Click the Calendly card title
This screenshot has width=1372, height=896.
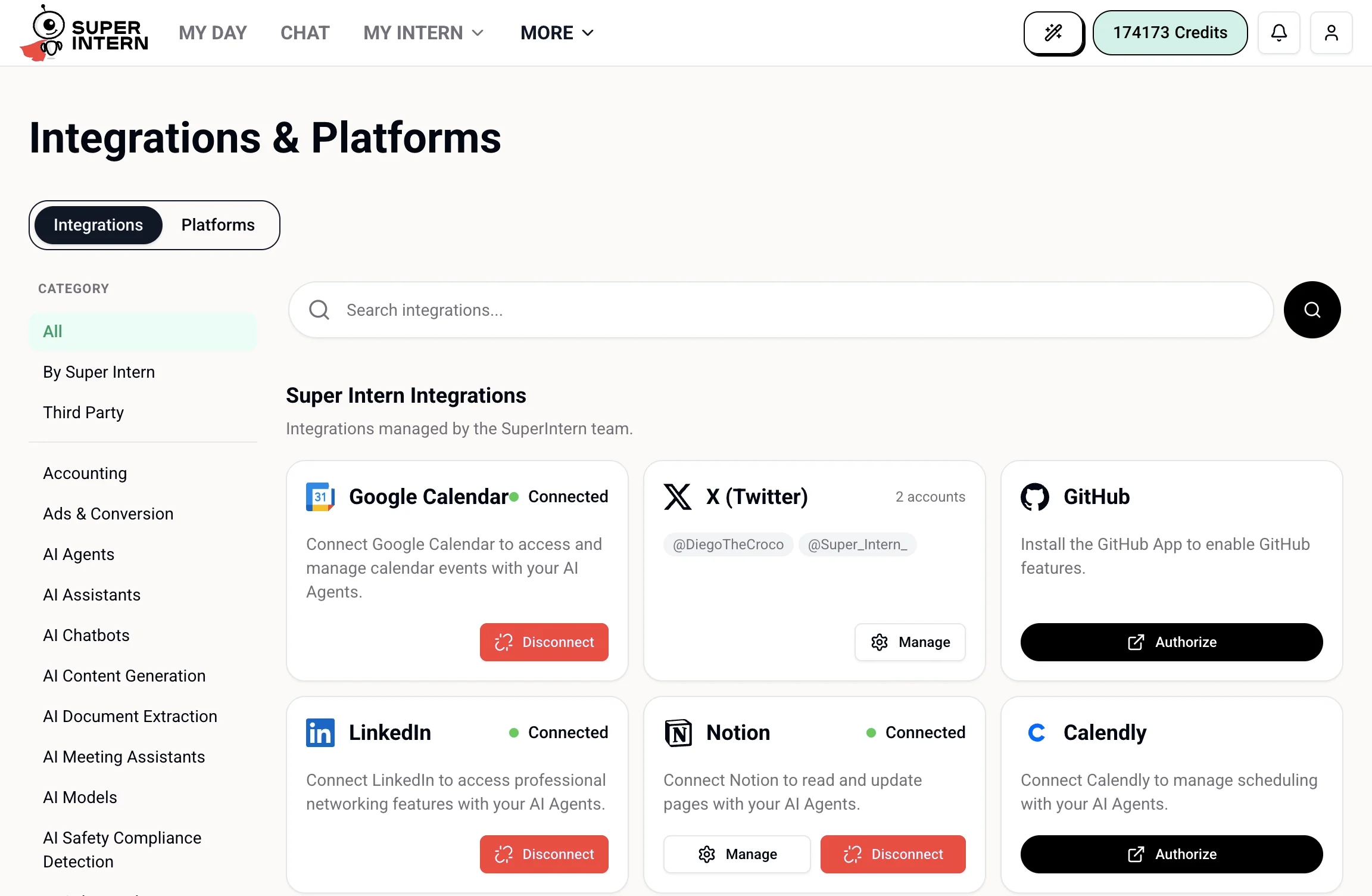1105,733
